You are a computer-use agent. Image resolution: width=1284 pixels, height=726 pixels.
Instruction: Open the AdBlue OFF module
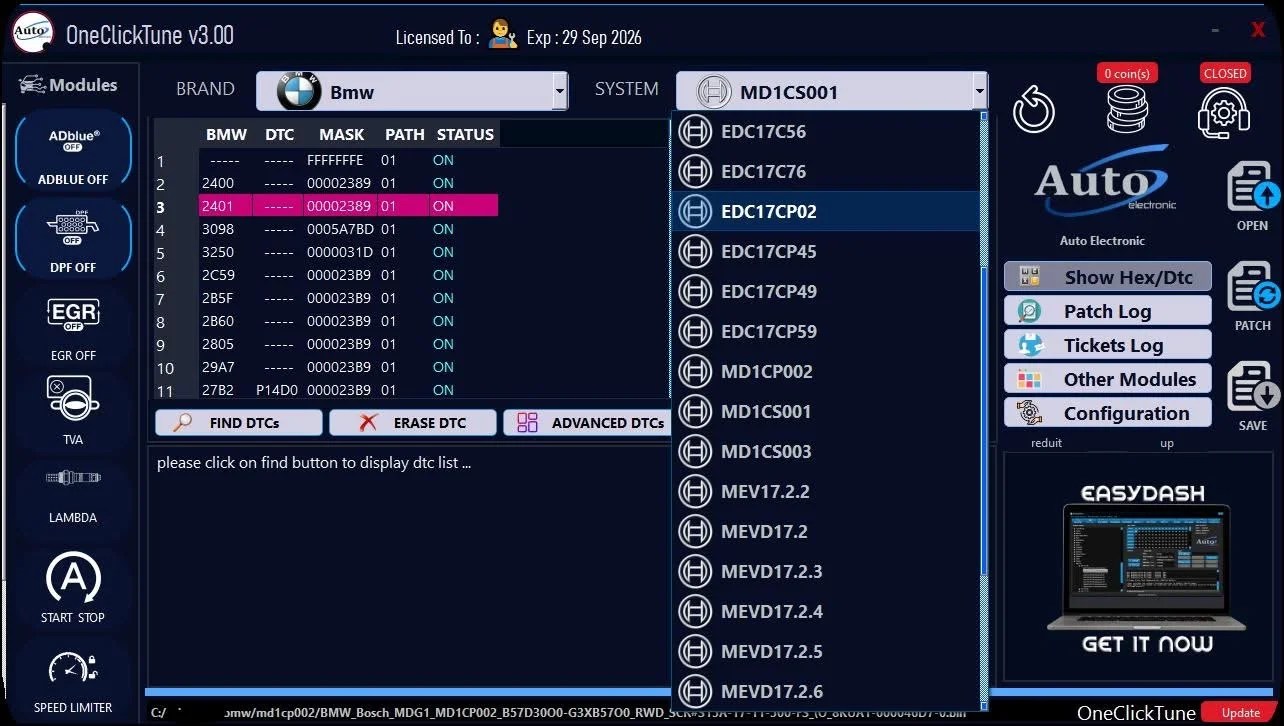pyautogui.click(x=72, y=150)
